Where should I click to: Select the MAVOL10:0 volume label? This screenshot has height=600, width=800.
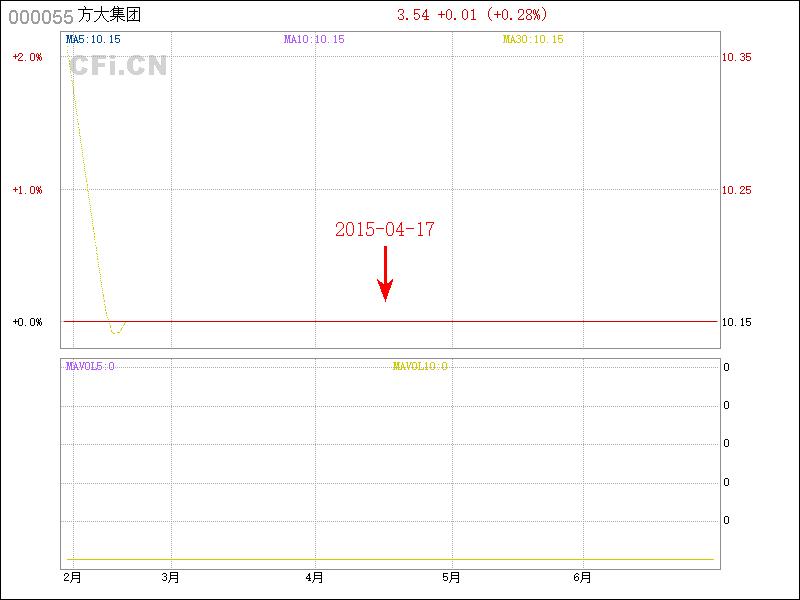click(420, 366)
